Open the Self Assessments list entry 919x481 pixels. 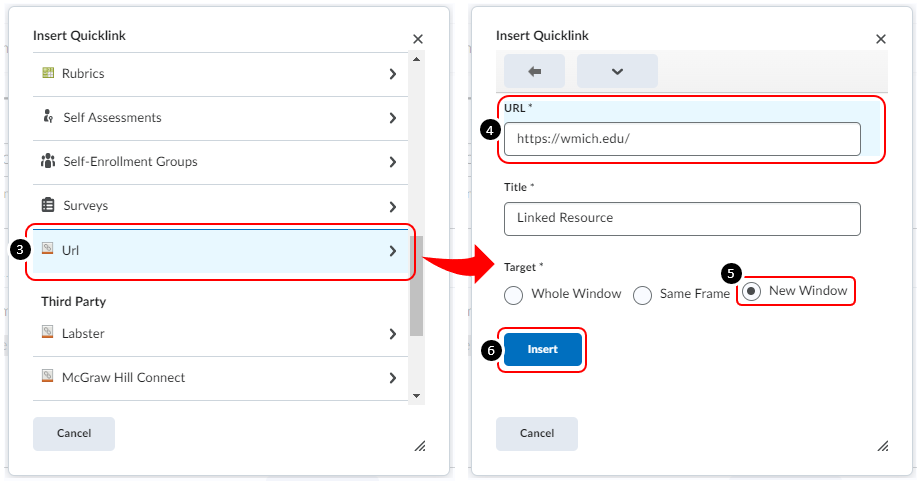220,118
